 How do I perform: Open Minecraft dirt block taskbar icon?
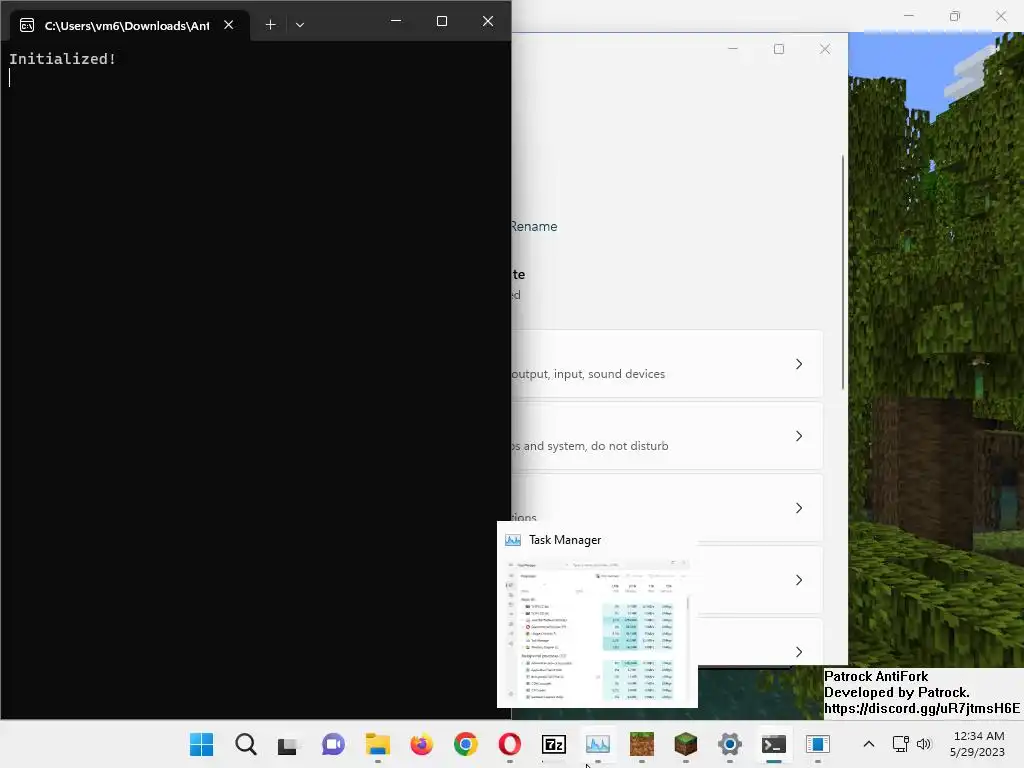click(x=641, y=744)
